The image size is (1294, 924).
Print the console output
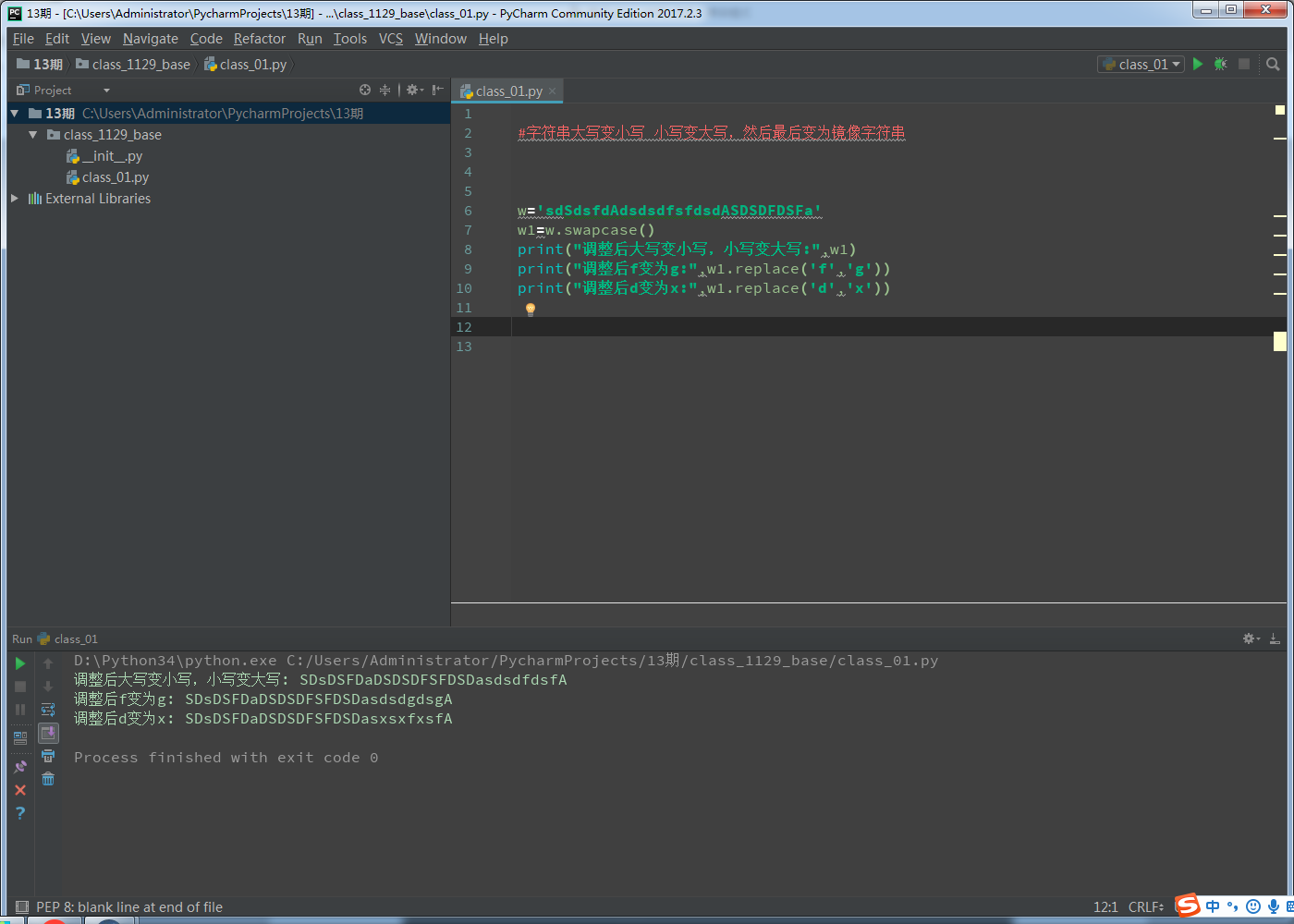coord(48,756)
